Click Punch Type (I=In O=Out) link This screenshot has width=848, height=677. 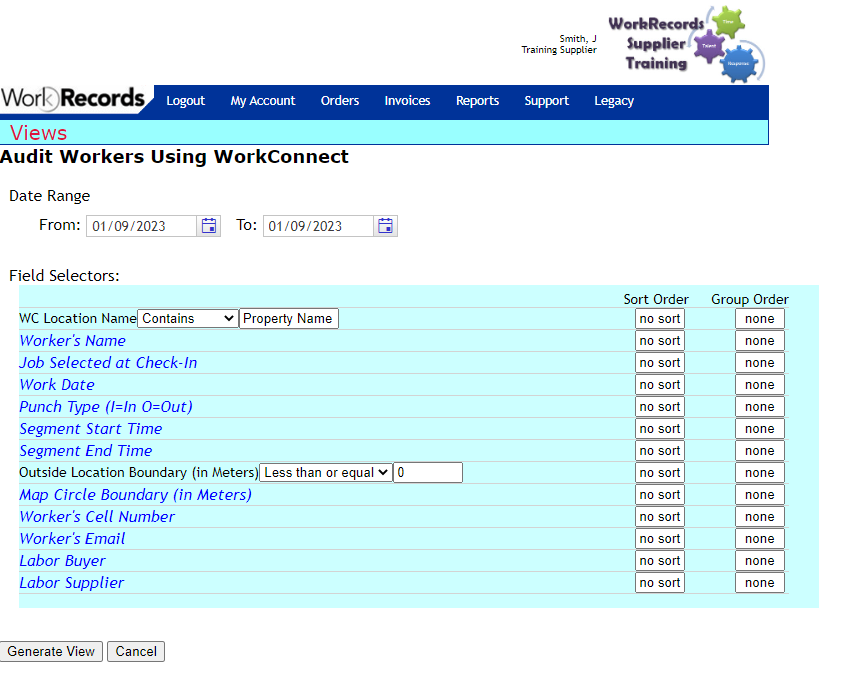(106, 407)
